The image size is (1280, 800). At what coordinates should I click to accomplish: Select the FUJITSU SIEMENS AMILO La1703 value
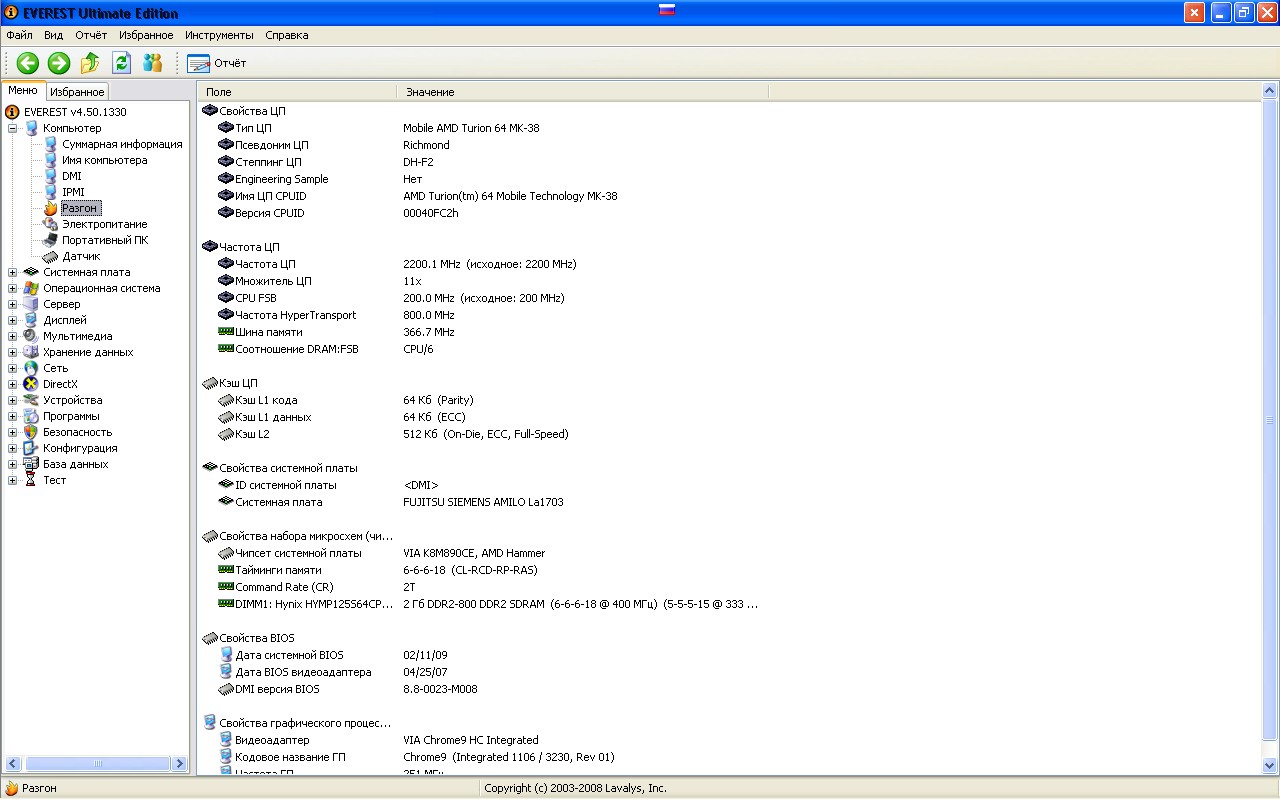[x=483, y=502]
